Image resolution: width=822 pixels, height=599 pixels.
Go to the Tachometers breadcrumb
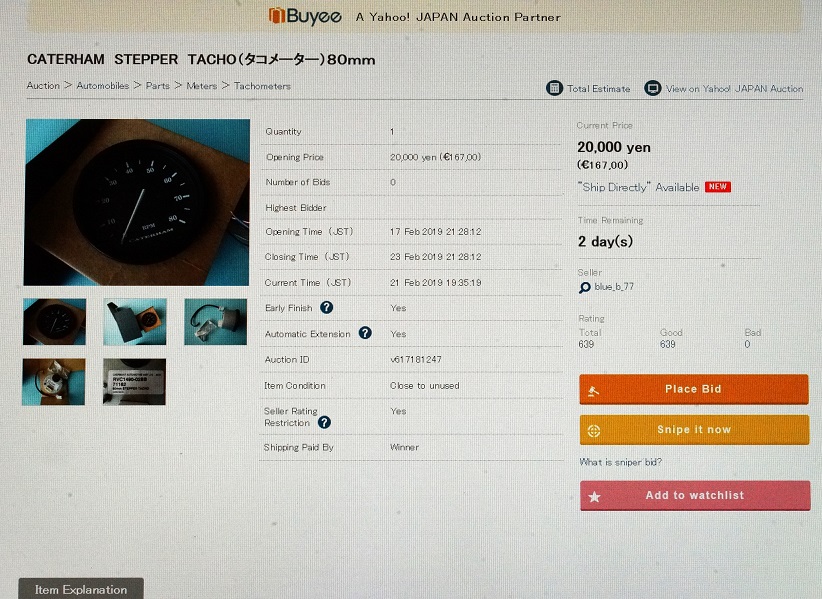pos(262,85)
